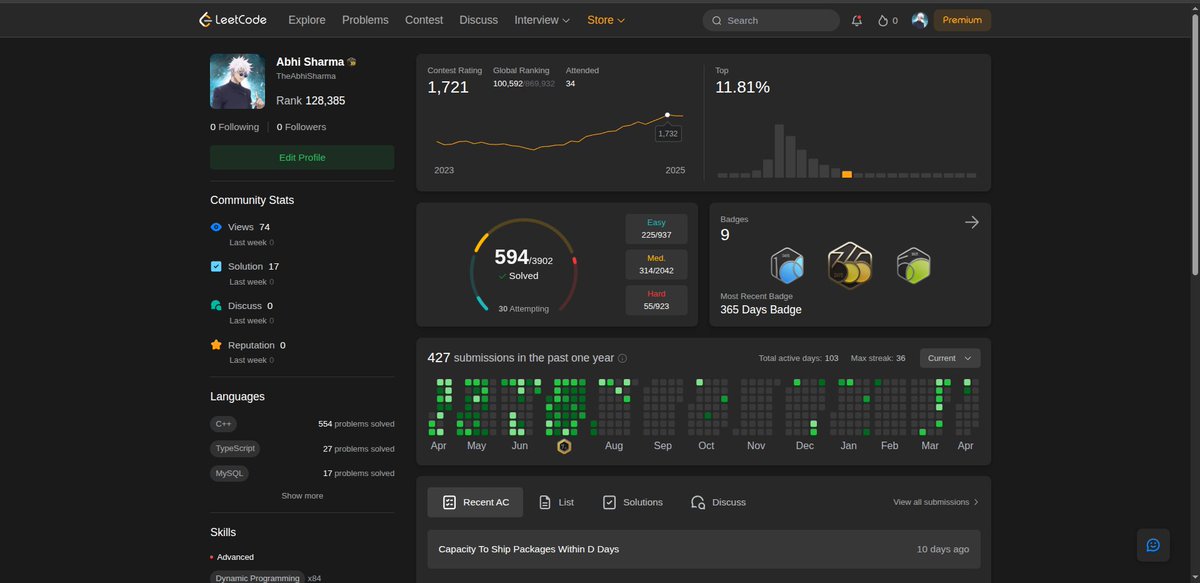The image size is (1200, 583).
Task: Open the chat support icon
Action: tap(1153, 545)
